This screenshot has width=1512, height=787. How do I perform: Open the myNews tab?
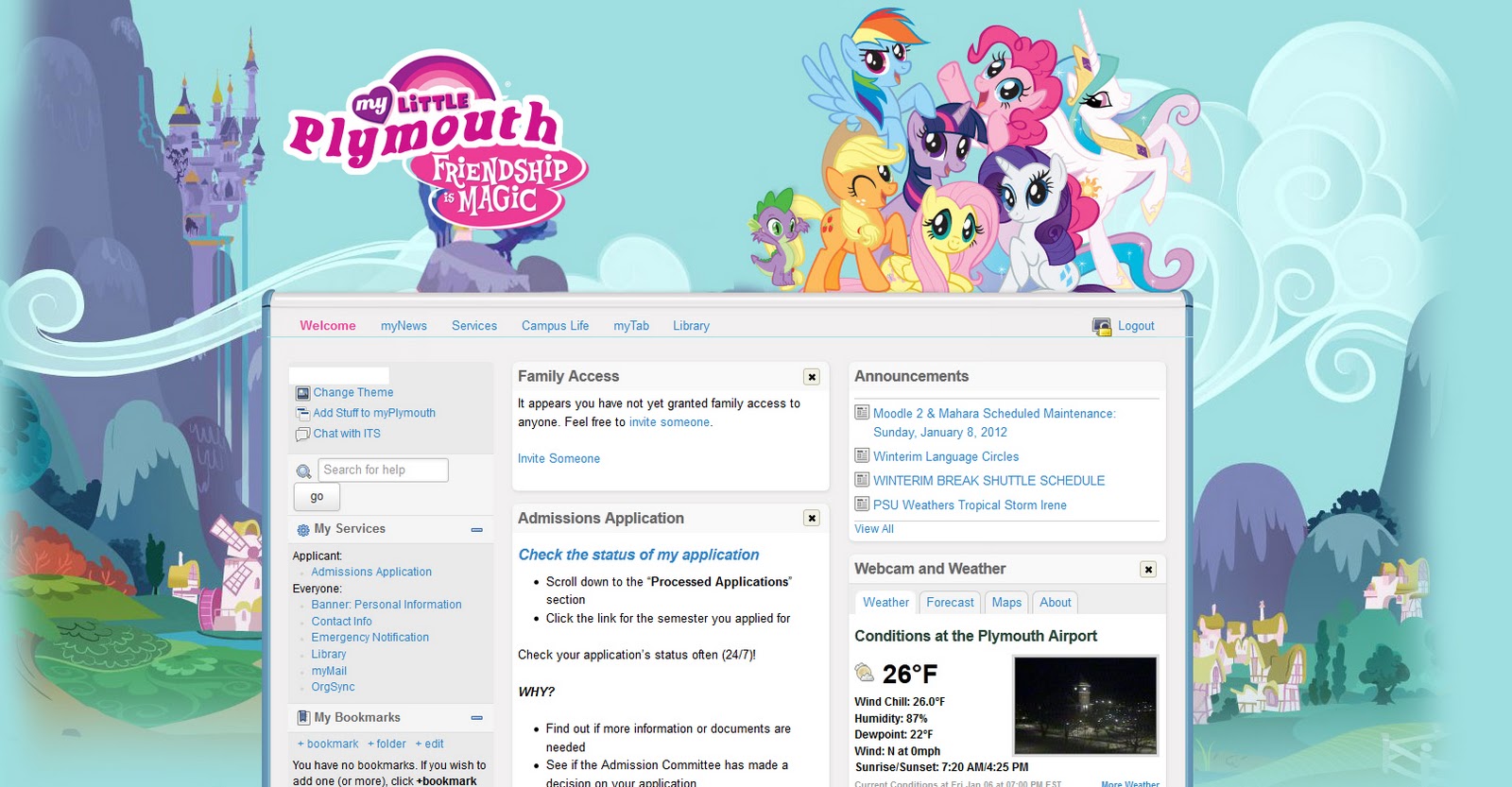click(x=404, y=326)
